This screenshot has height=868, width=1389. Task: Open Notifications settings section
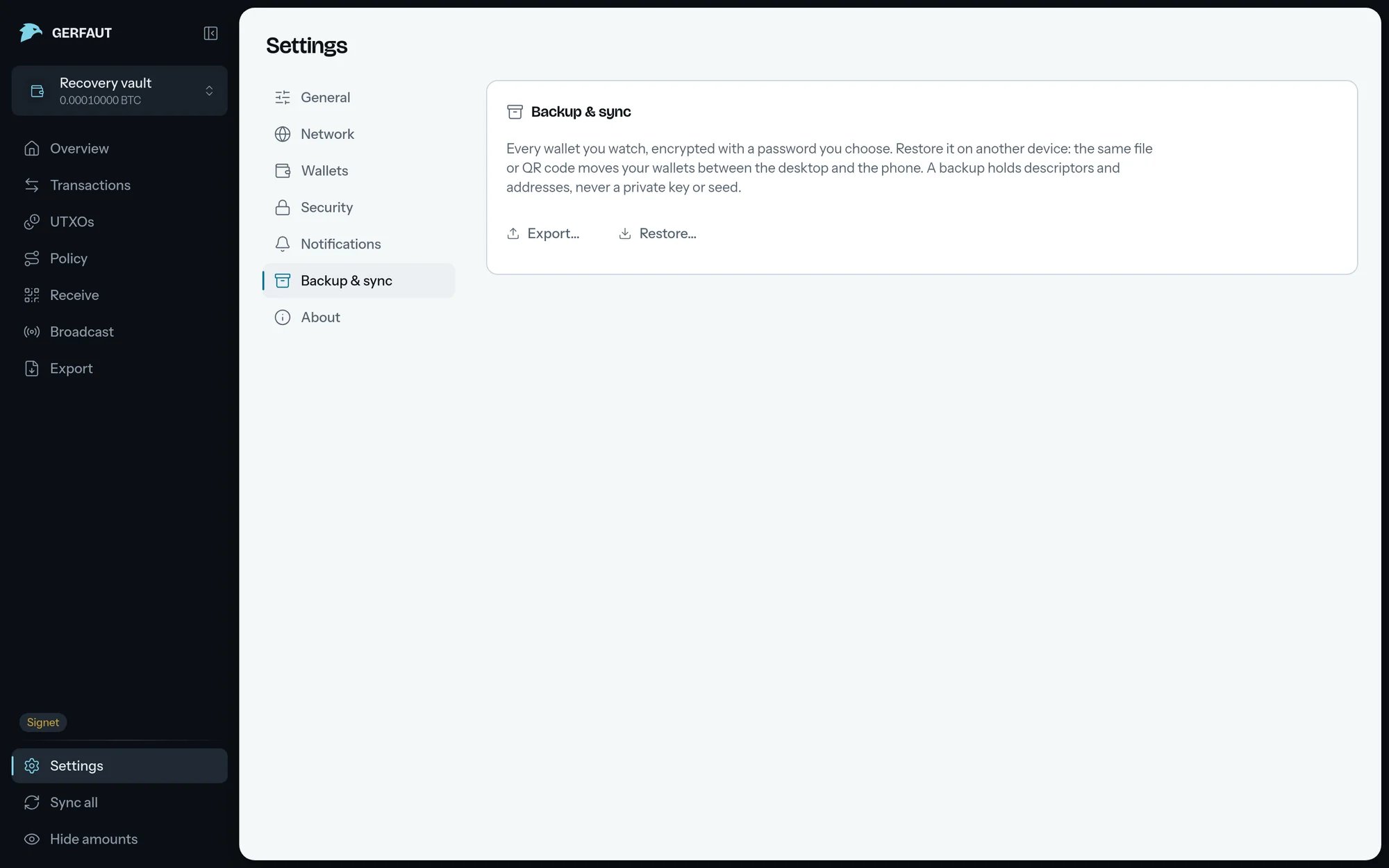coord(359,244)
